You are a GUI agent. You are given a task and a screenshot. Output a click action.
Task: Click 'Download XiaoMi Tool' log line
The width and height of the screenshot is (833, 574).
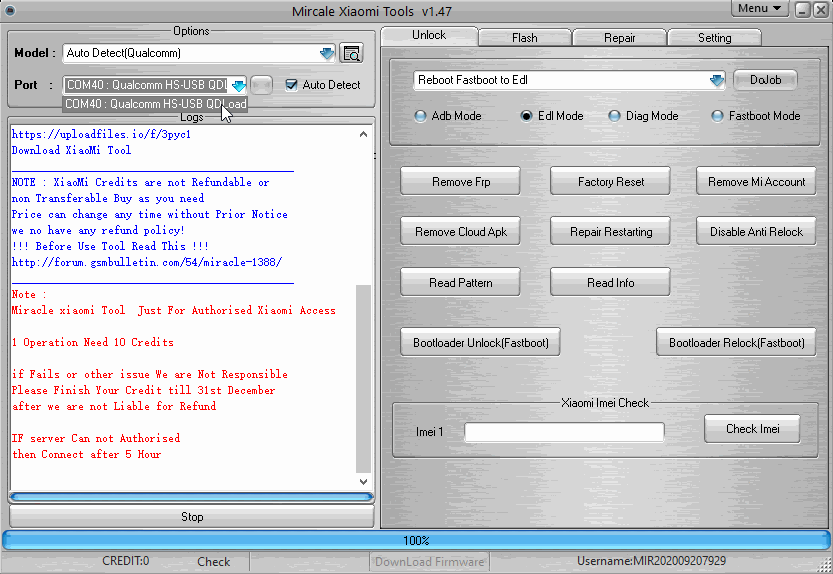(71, 150)
